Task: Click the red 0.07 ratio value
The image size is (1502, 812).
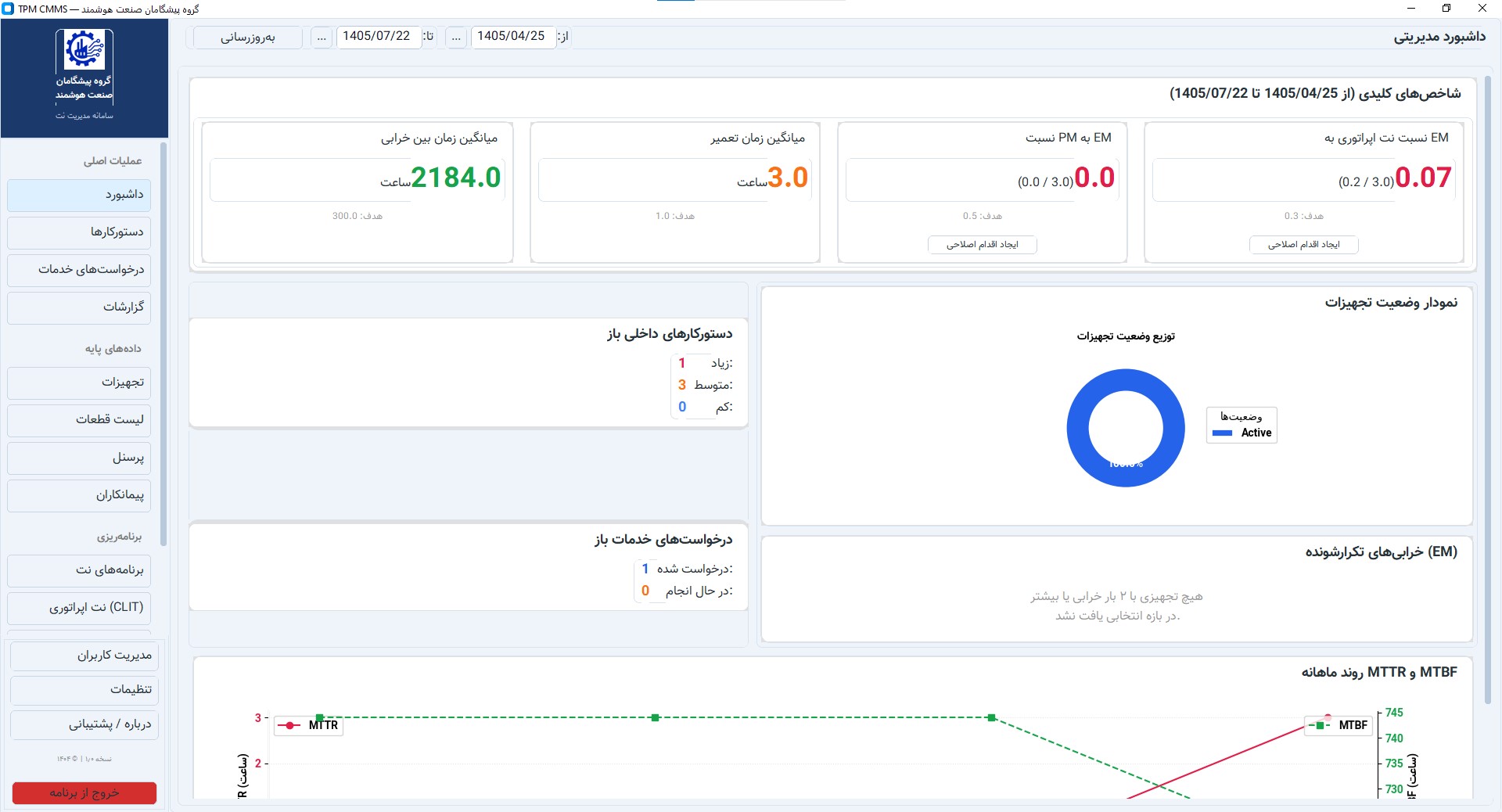Action: [1423, 178]
